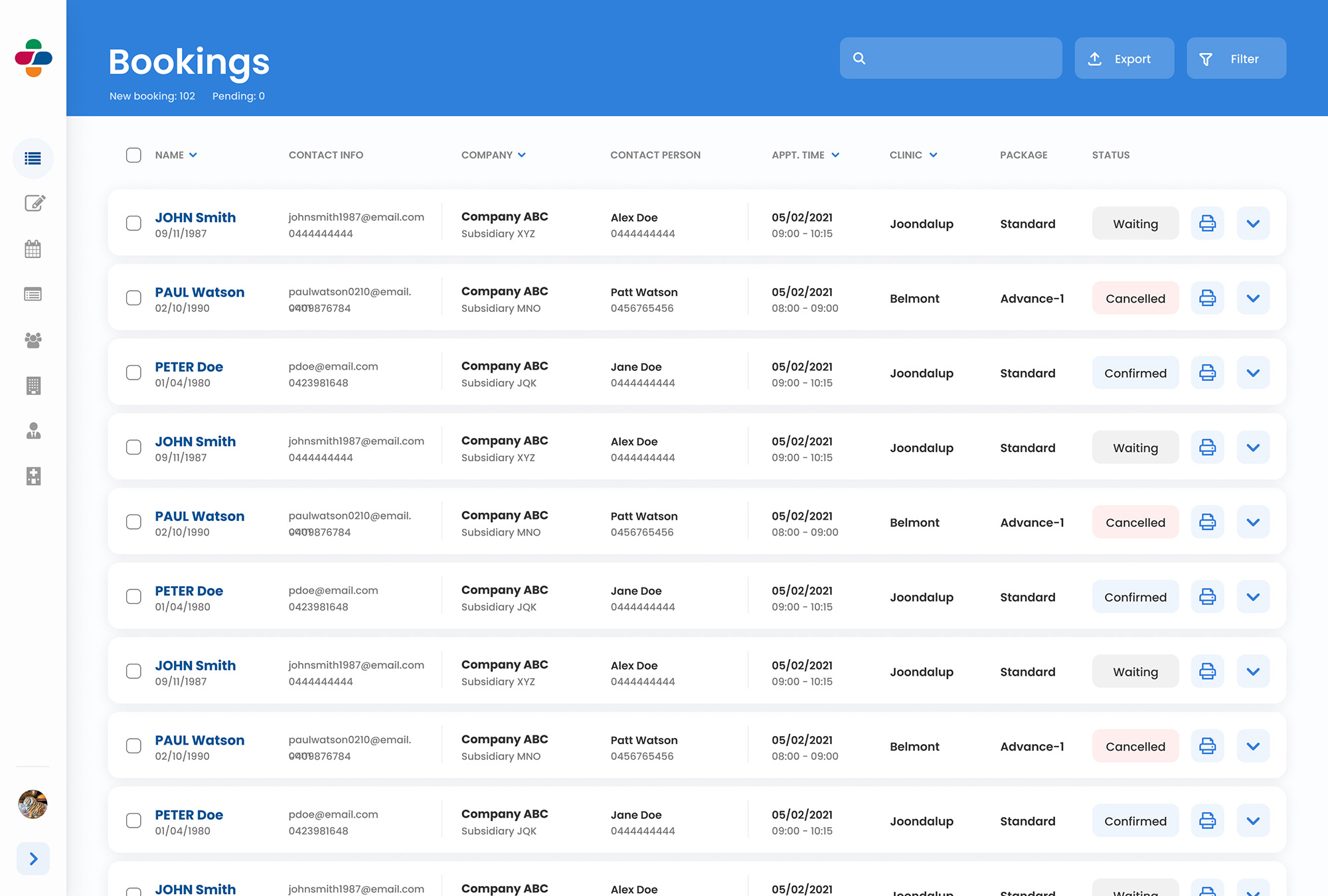Click the group of people sidebar icon
The image size is (1328, 896).
coord(33,340)
